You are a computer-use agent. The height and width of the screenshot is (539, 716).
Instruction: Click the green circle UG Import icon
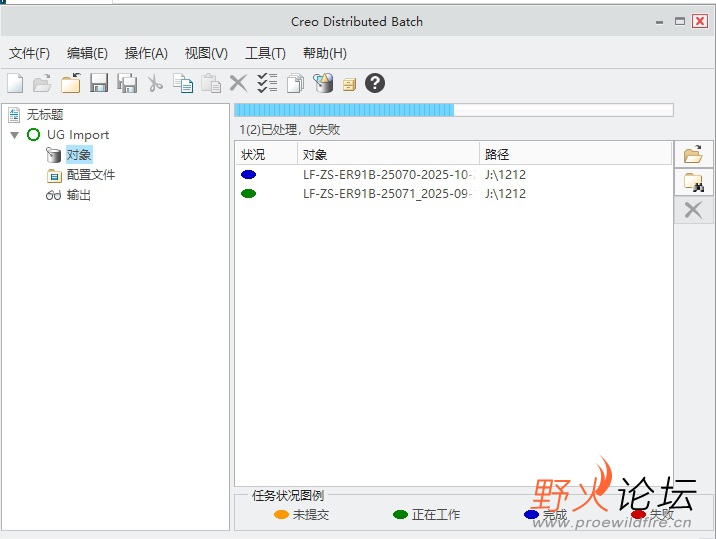tap(33, 135)
